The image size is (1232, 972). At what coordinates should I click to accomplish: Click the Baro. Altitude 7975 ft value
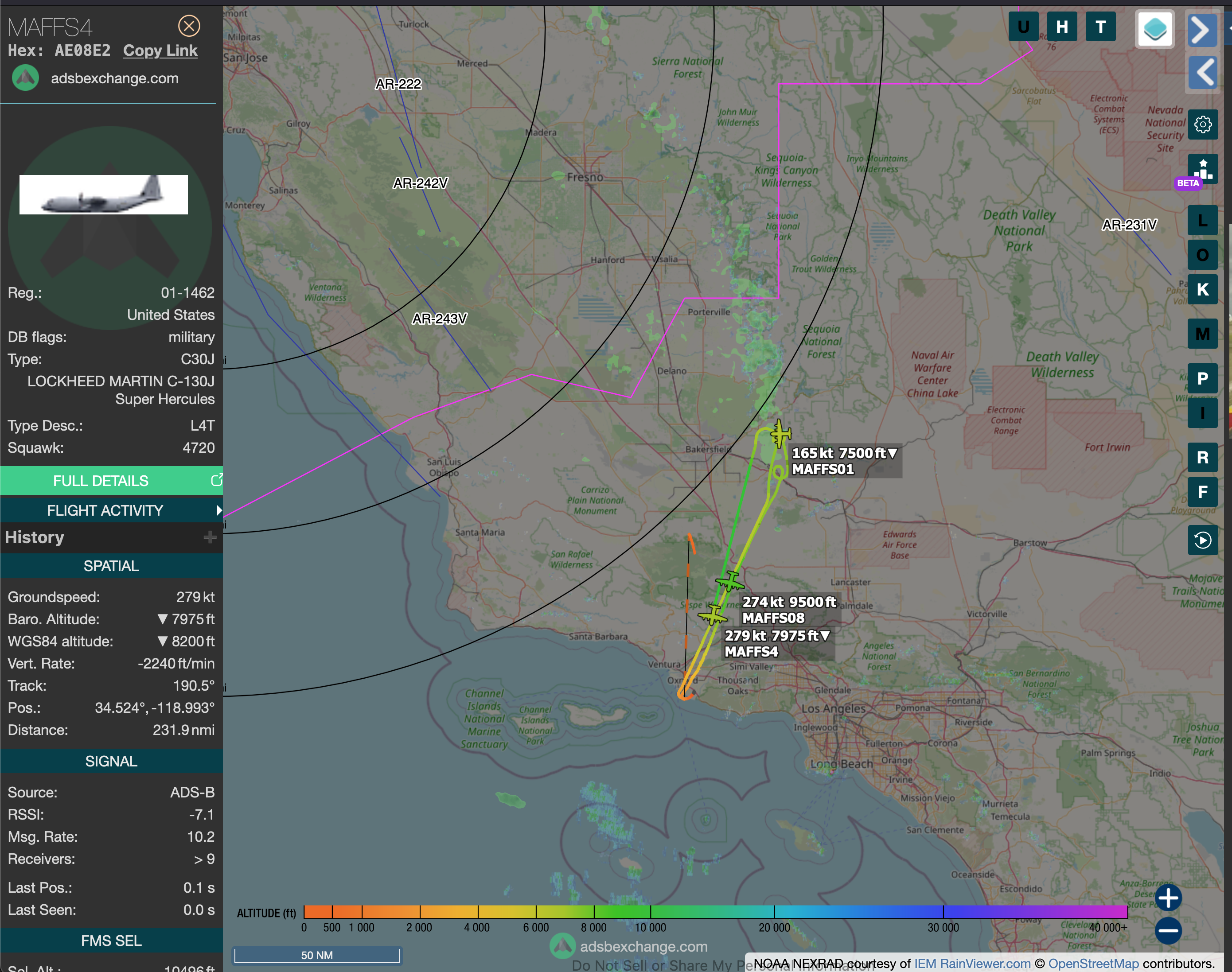[186, 619]
